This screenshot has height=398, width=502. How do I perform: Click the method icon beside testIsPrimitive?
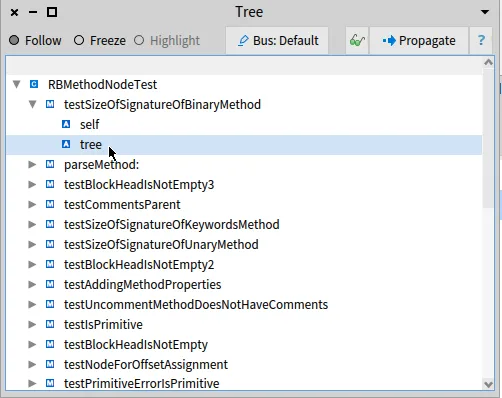pos(50,324)
